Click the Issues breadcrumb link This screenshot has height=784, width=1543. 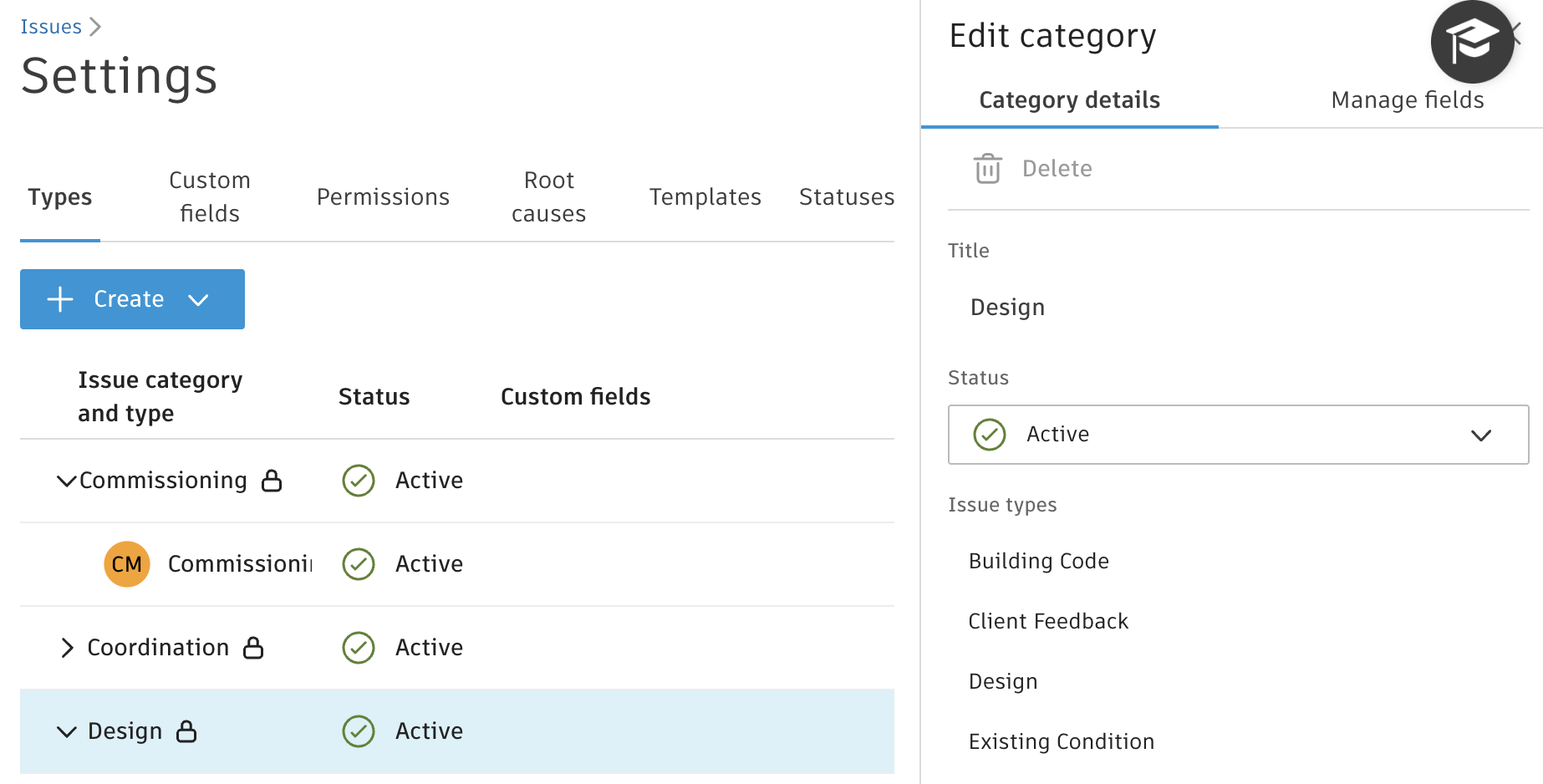51,27
